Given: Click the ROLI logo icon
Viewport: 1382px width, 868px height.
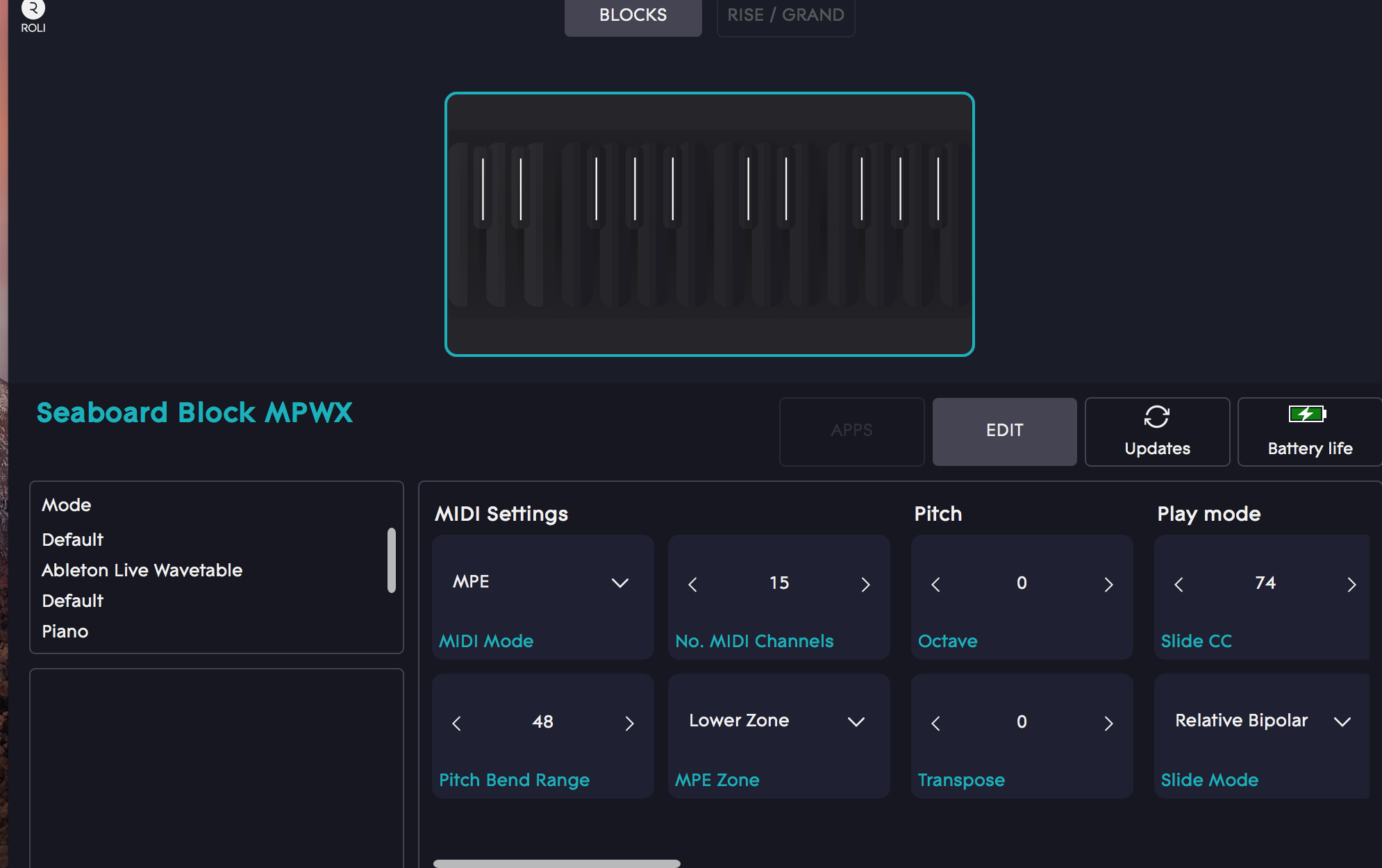Looking at the screenshot, I should [33, 10].
